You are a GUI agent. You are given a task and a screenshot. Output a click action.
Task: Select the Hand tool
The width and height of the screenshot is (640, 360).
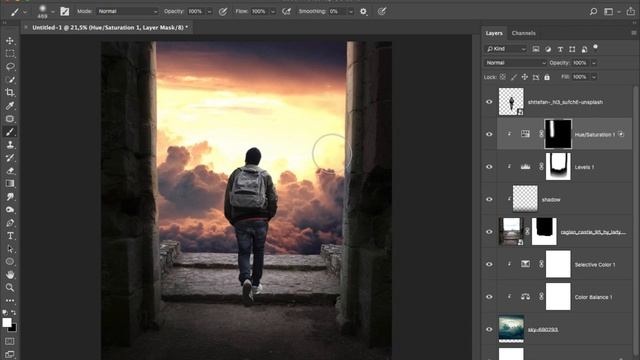[10, 275]
